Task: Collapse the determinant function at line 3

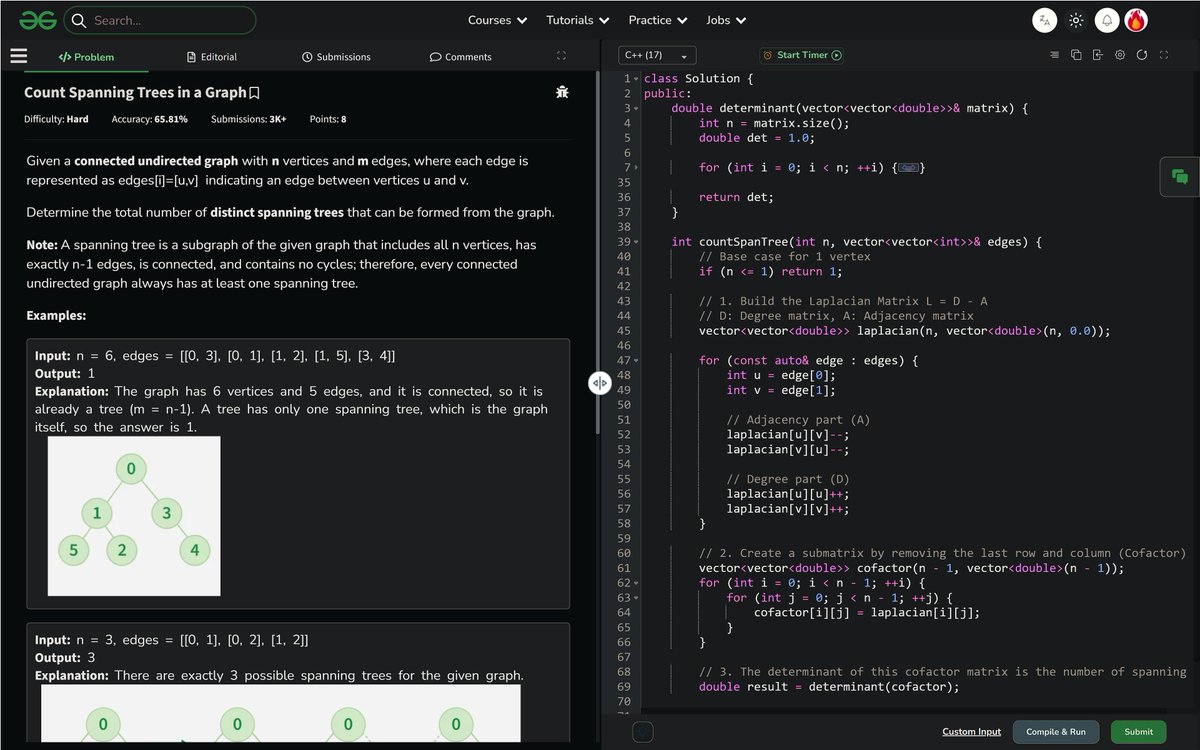Action: (636, 108)
